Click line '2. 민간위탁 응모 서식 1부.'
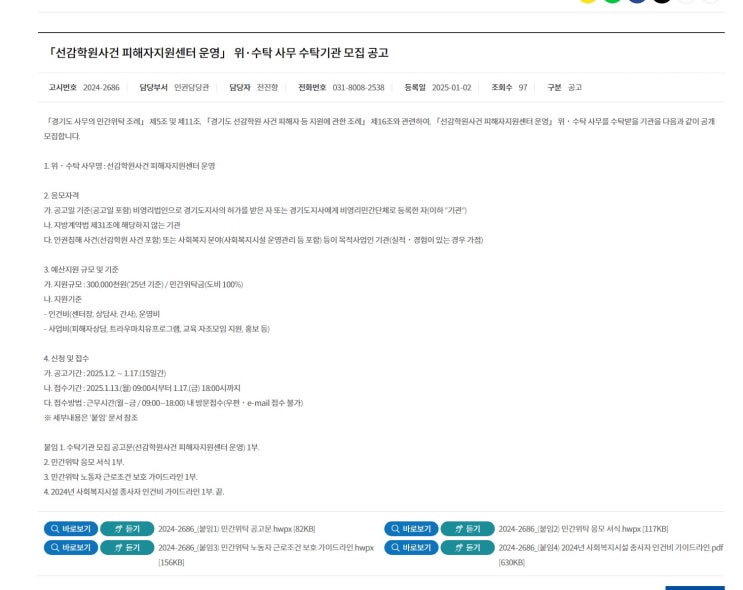 pyautogui.click(x=84, y=462)
